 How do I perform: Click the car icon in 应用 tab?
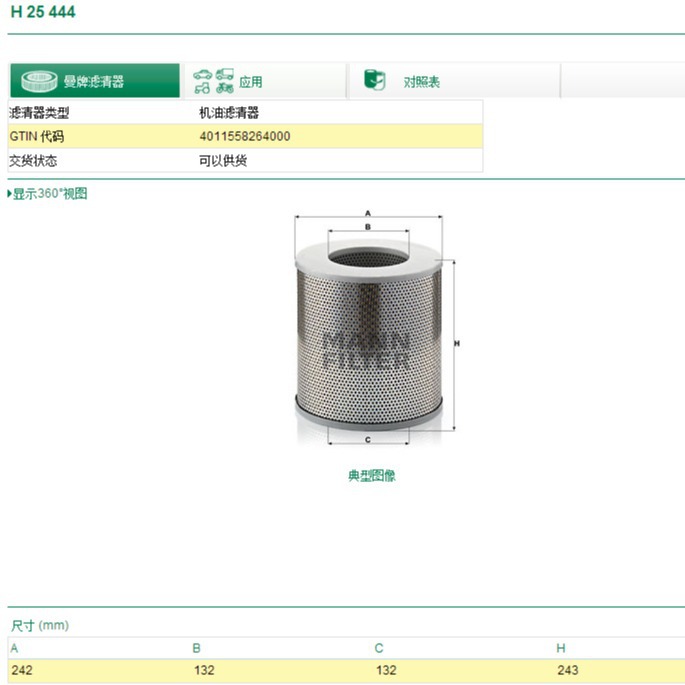coord(202,74)
